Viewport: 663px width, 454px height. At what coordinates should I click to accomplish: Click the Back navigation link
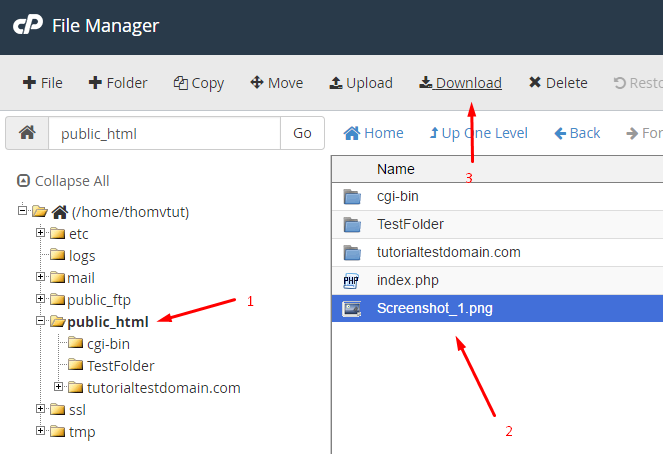pyautogui.click(x=577, y=133)
